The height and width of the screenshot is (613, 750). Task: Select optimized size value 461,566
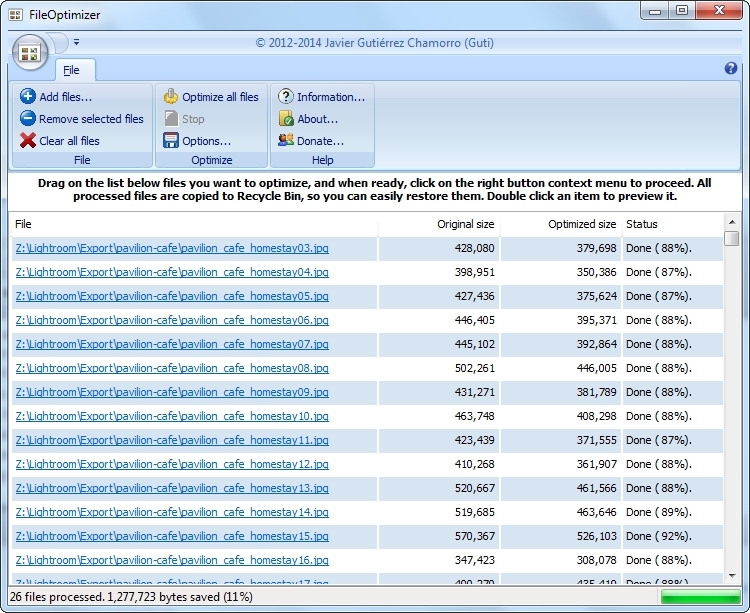[596, 488]
